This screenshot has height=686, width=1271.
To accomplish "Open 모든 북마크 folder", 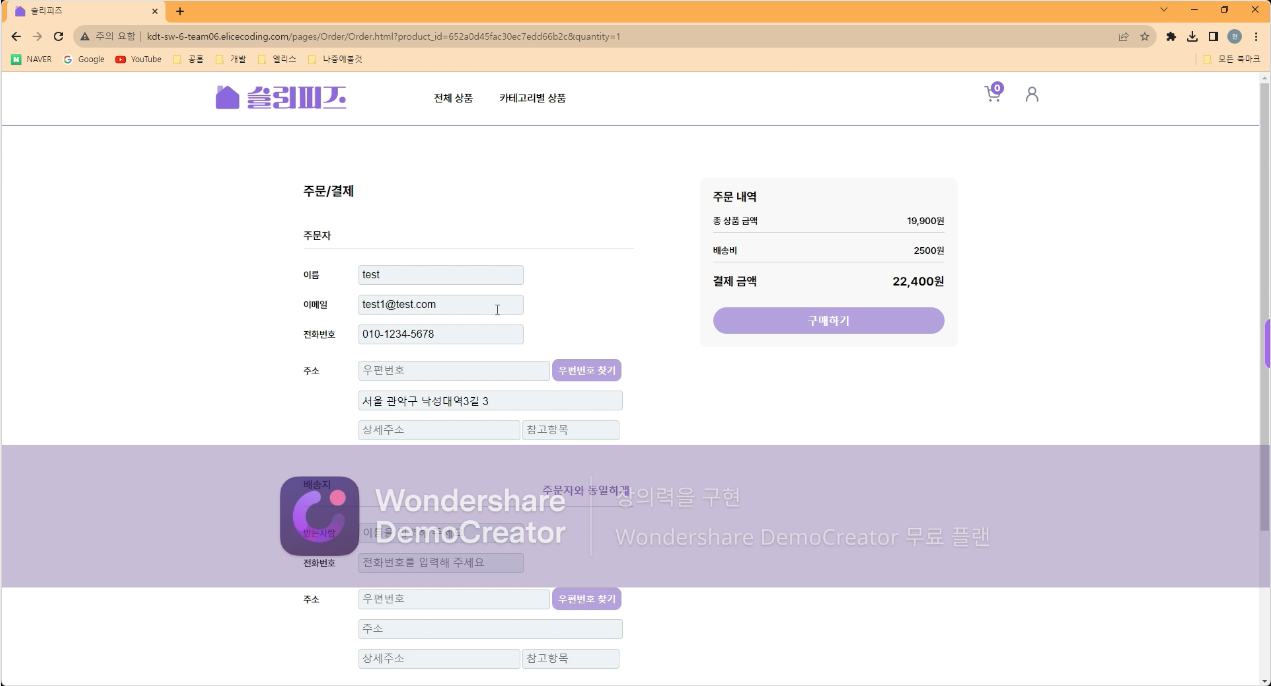I will pyautogui.click(x=1231, y=59).
